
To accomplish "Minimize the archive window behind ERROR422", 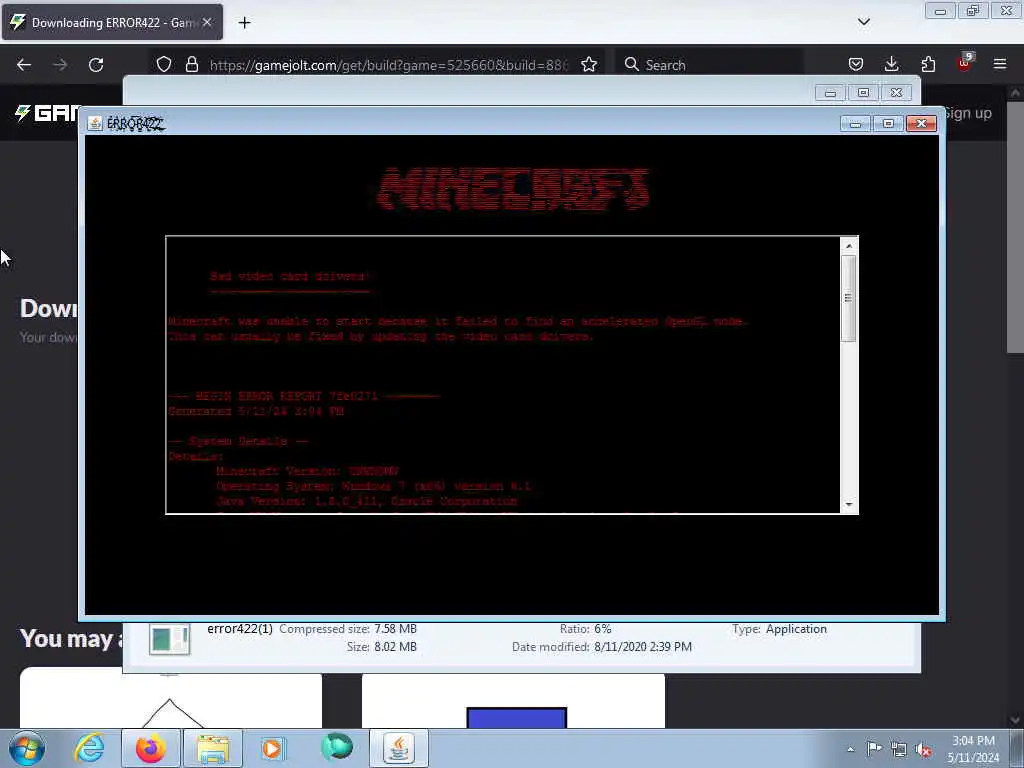I will click(830, 93).
